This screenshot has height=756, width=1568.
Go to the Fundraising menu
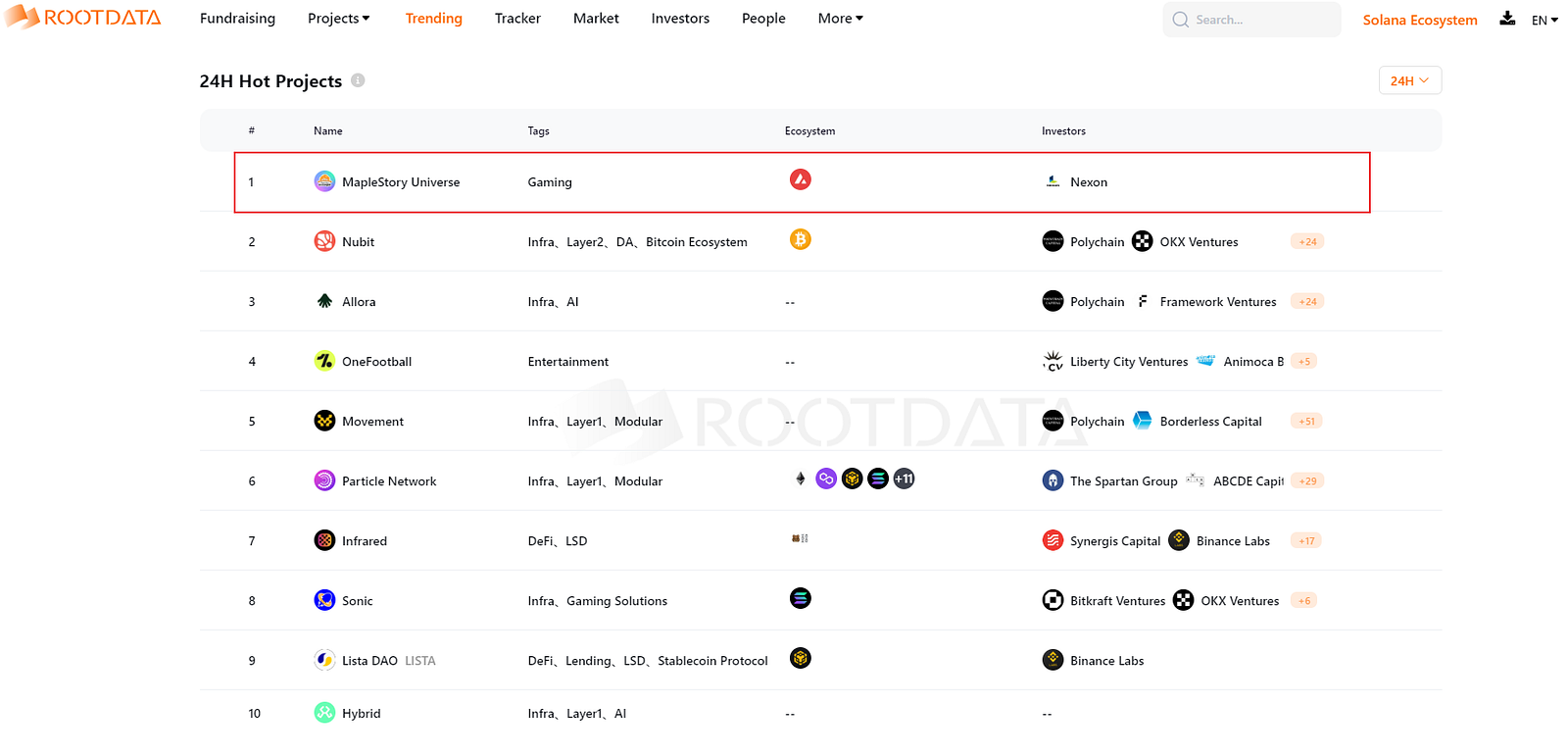click(237, 18)
